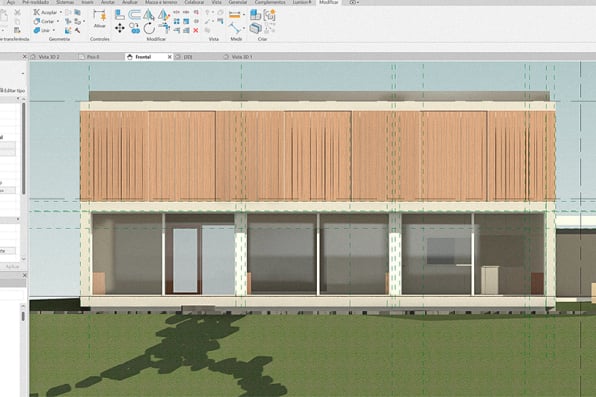Open the Unir geometry dropdown
Screen dimensions: 596x397
click(54, 30)
